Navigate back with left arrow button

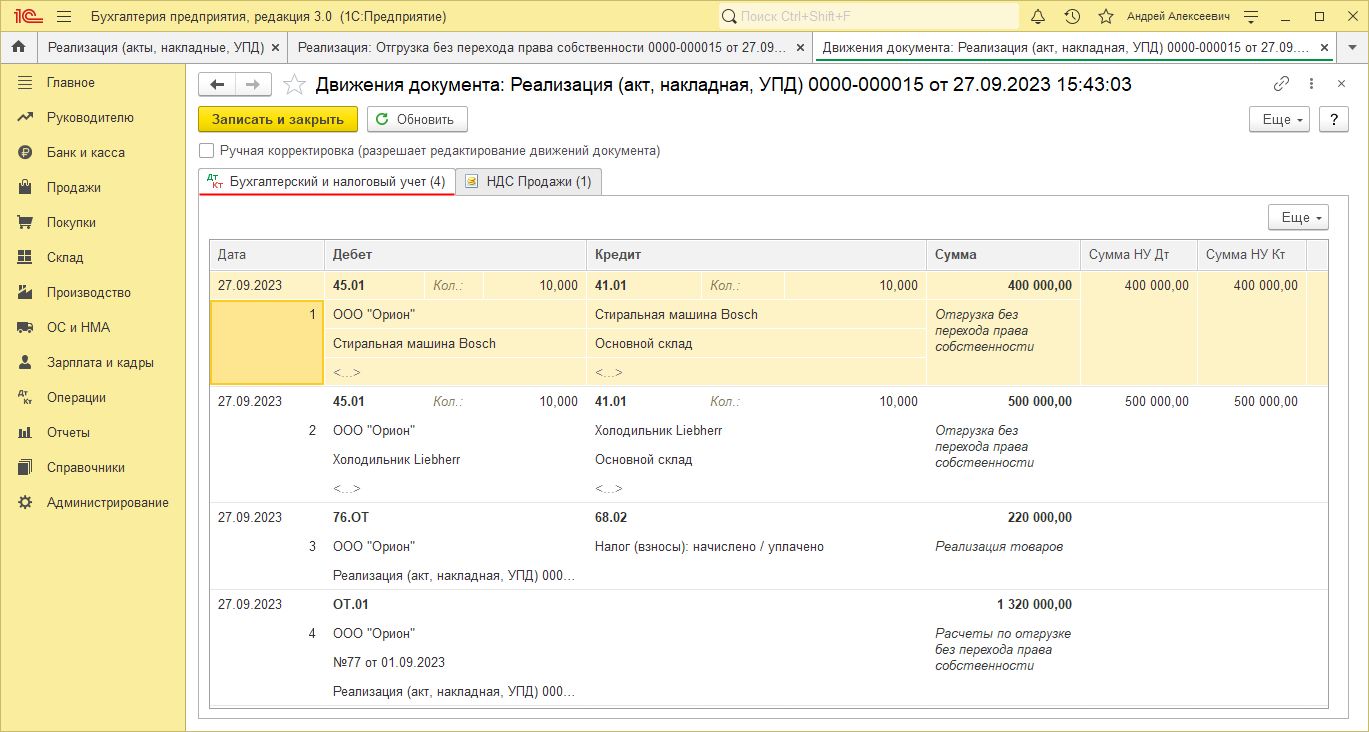217,85
